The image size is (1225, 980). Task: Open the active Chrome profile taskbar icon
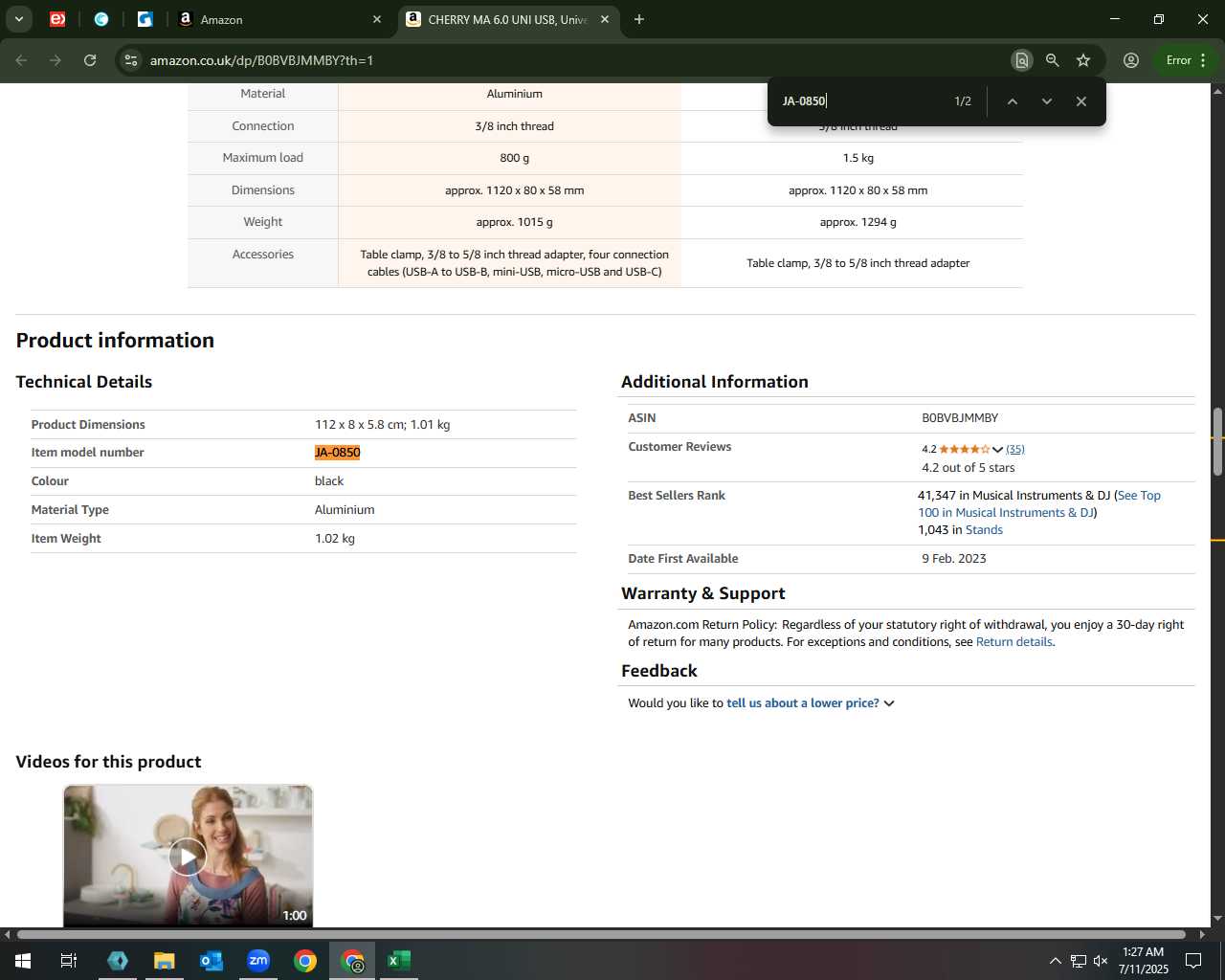353,961
